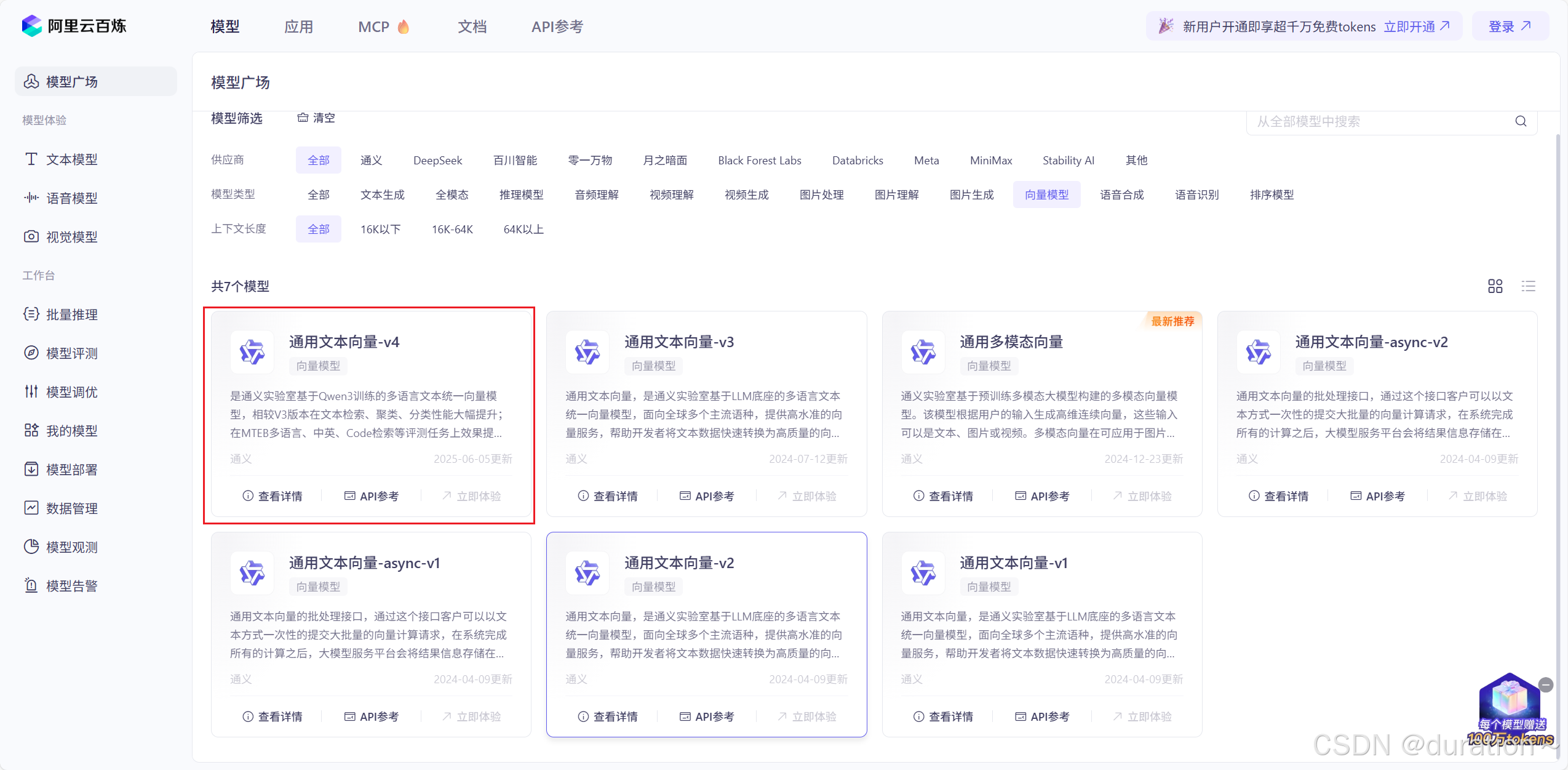Click the 清空 filter icon

[x=303, y=118]
